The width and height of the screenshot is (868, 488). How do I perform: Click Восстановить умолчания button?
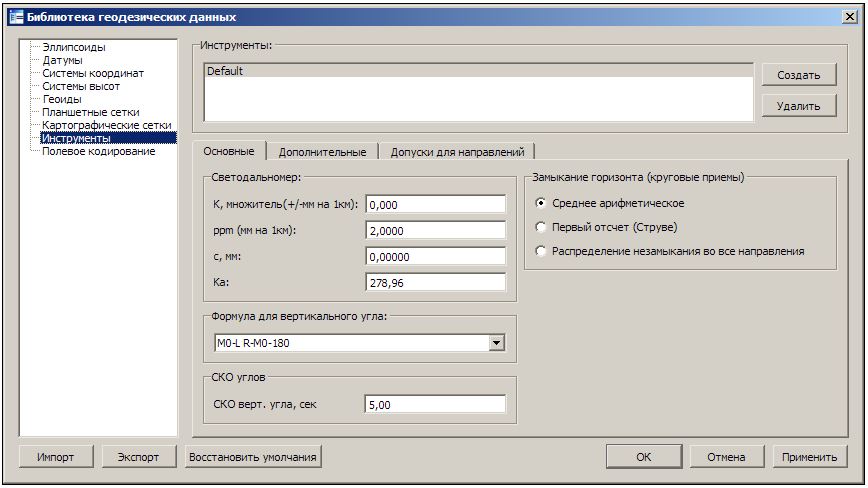click(x=253, y=457)
